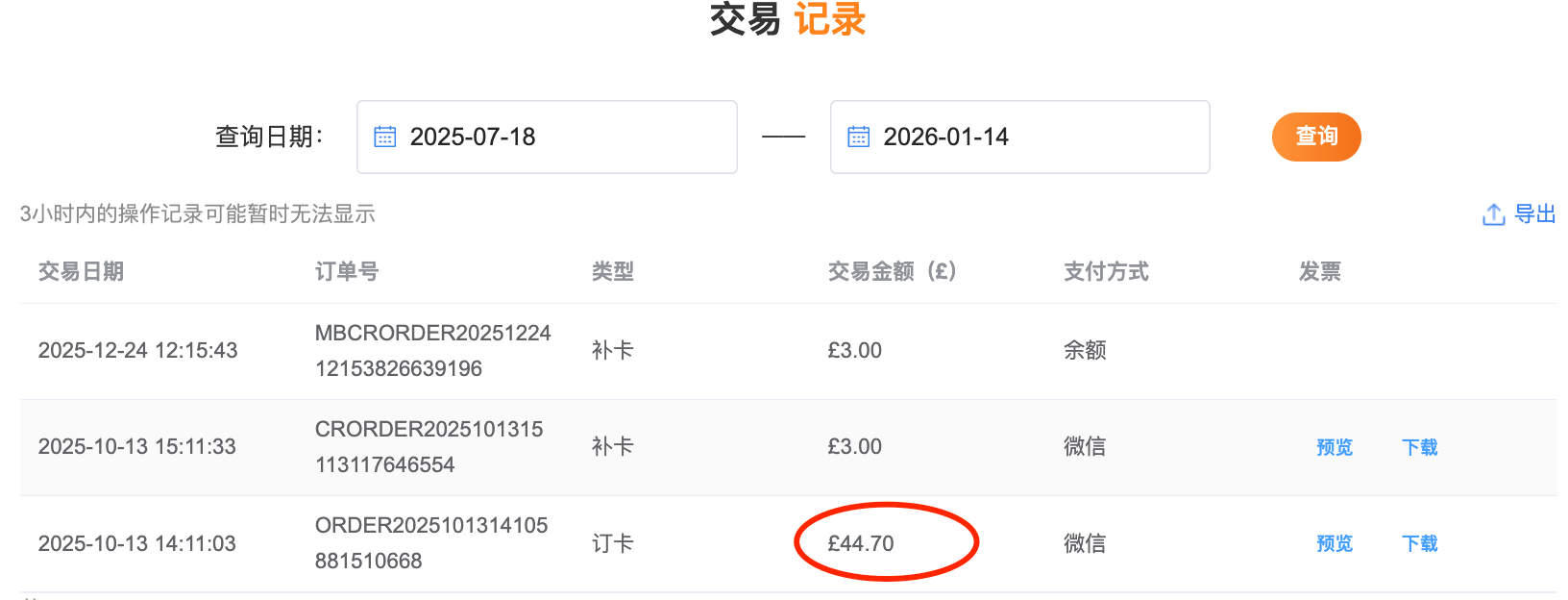This screenshot has width=1568, height=600.
Task: Click 下载 for the £44.70 订卡 order
Action: tap(1419, 543)
